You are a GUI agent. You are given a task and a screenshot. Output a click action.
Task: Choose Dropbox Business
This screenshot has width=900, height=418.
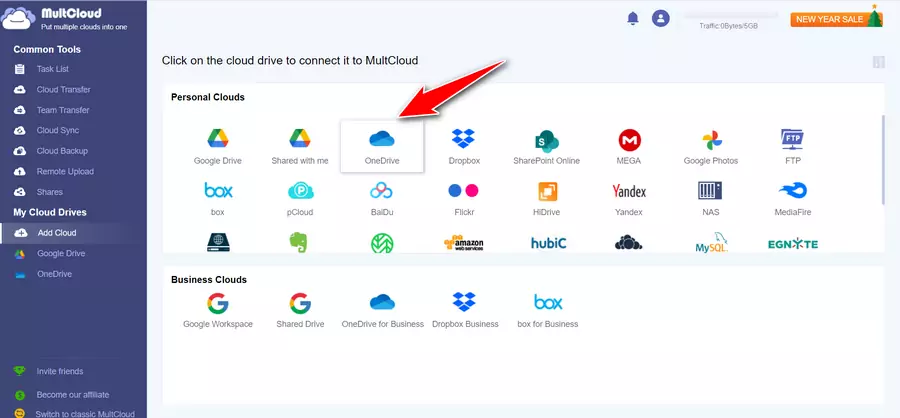tap(465, 311)
